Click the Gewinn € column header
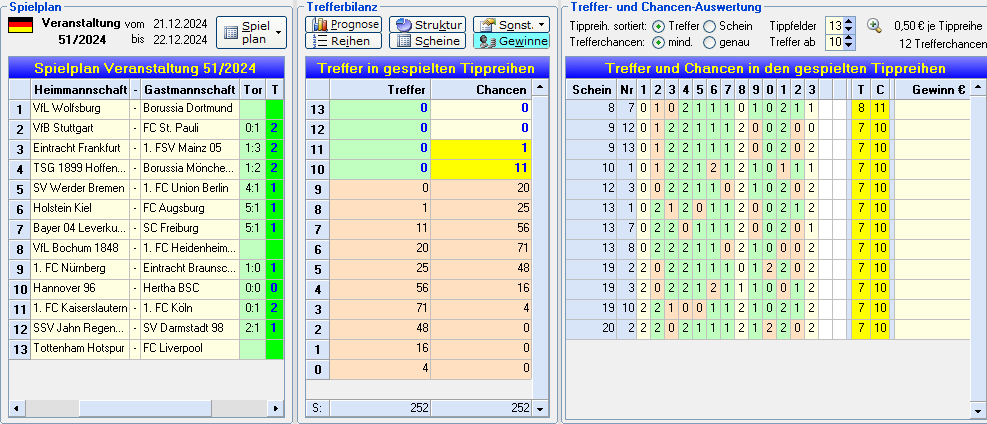The width and height of the screenshot is (987, 424). click(x=933, y=89)
